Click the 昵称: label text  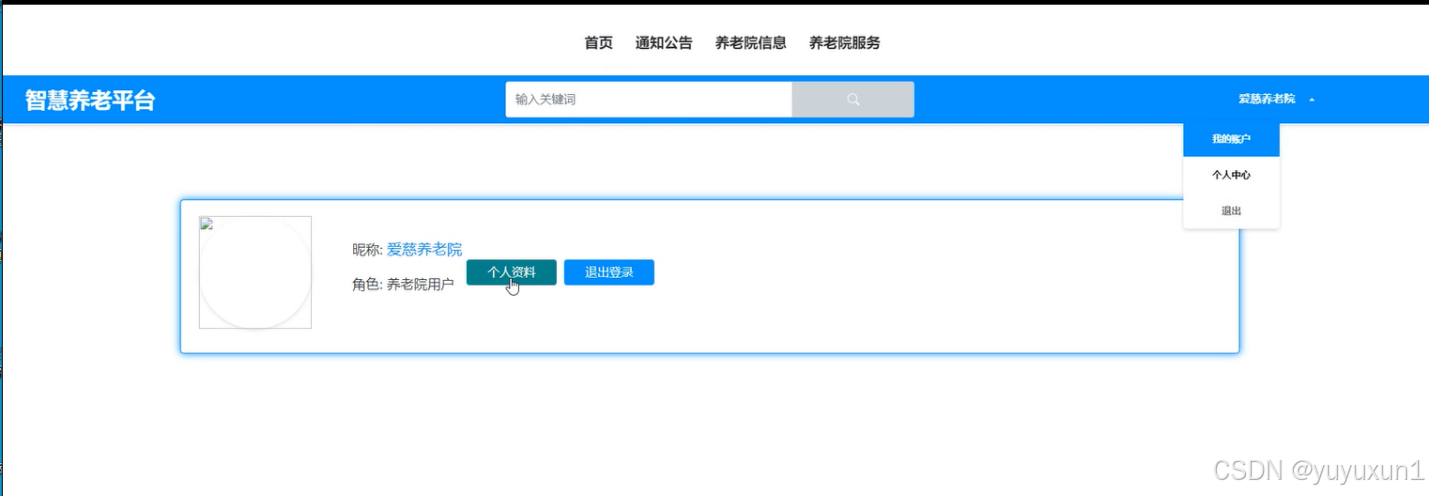tap(367, 249)
